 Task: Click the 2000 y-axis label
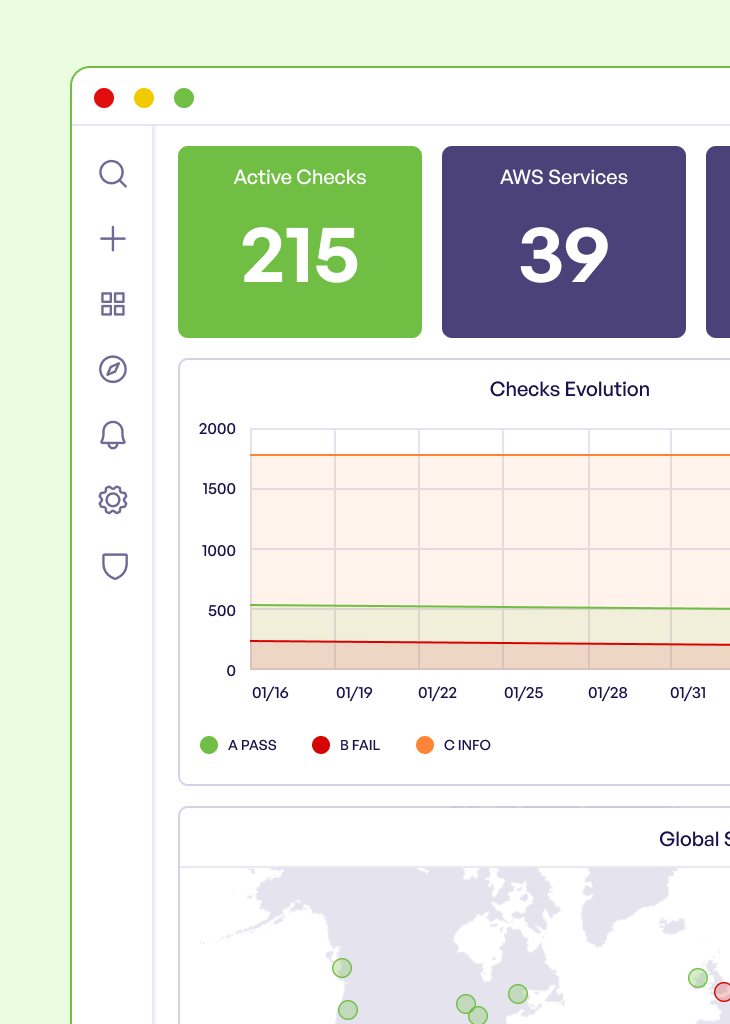coord(217,429)
